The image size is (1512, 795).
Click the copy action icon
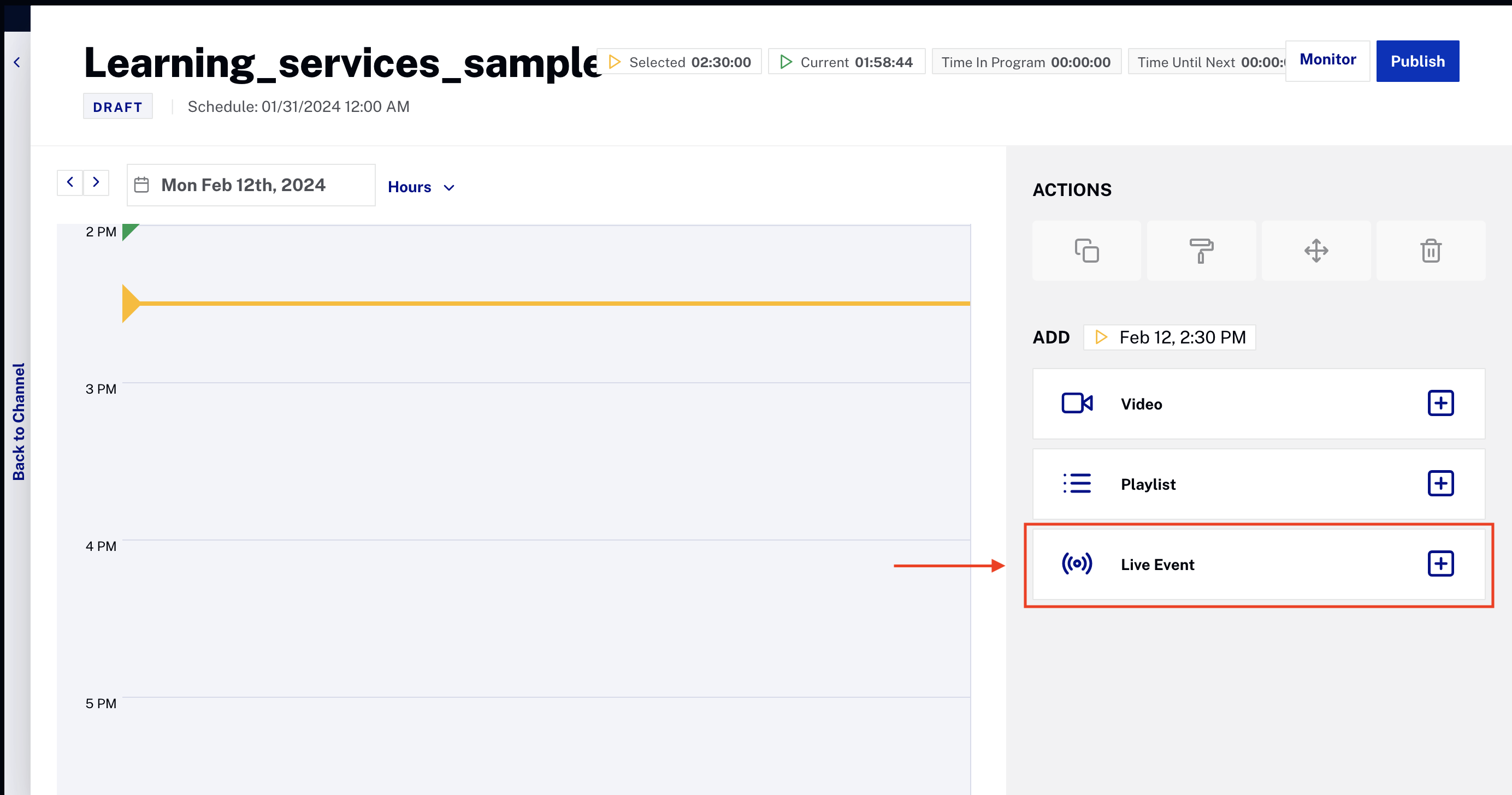pyautogui.click(x=1086, y=251)
